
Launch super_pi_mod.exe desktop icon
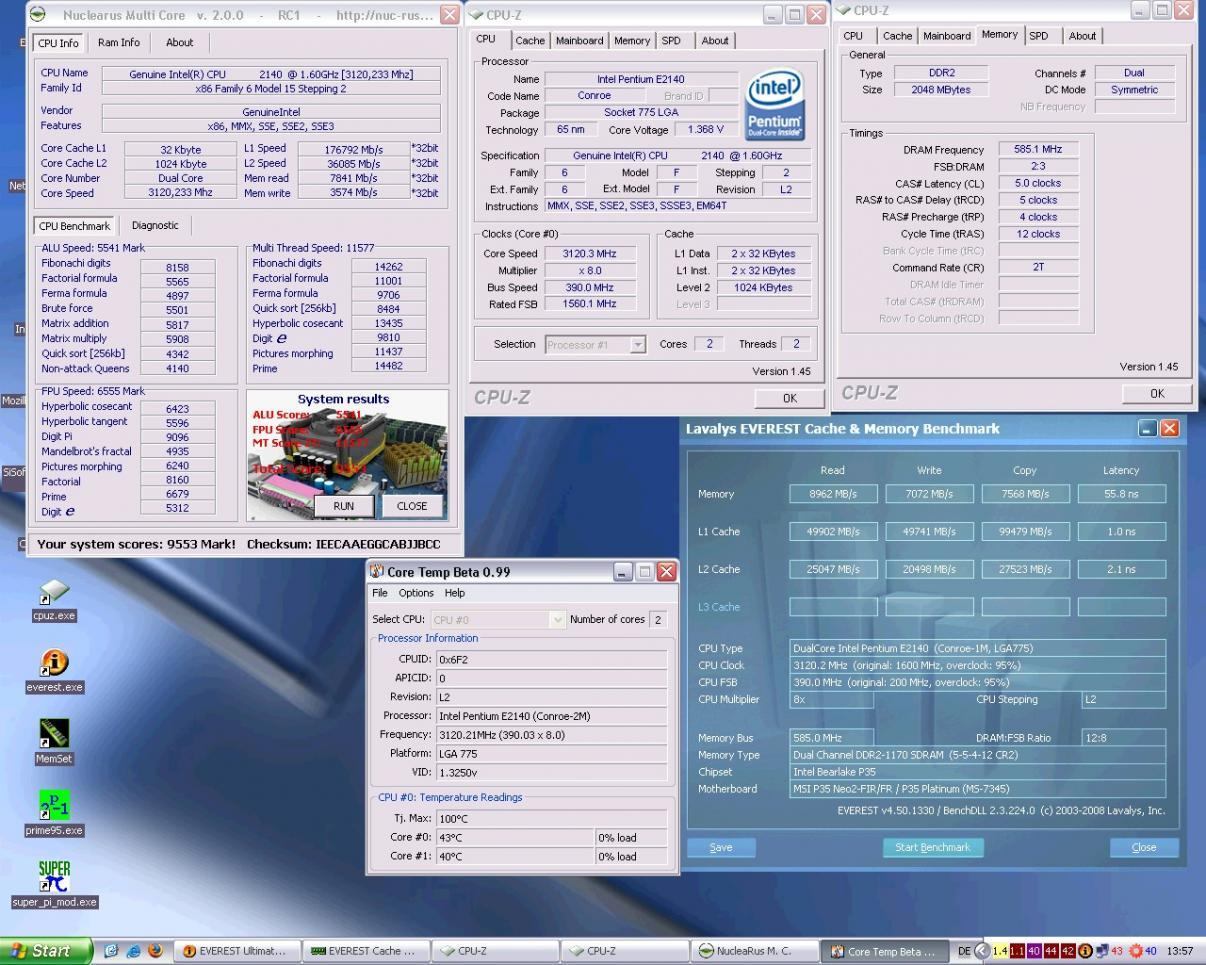click(x=54, y=885)
